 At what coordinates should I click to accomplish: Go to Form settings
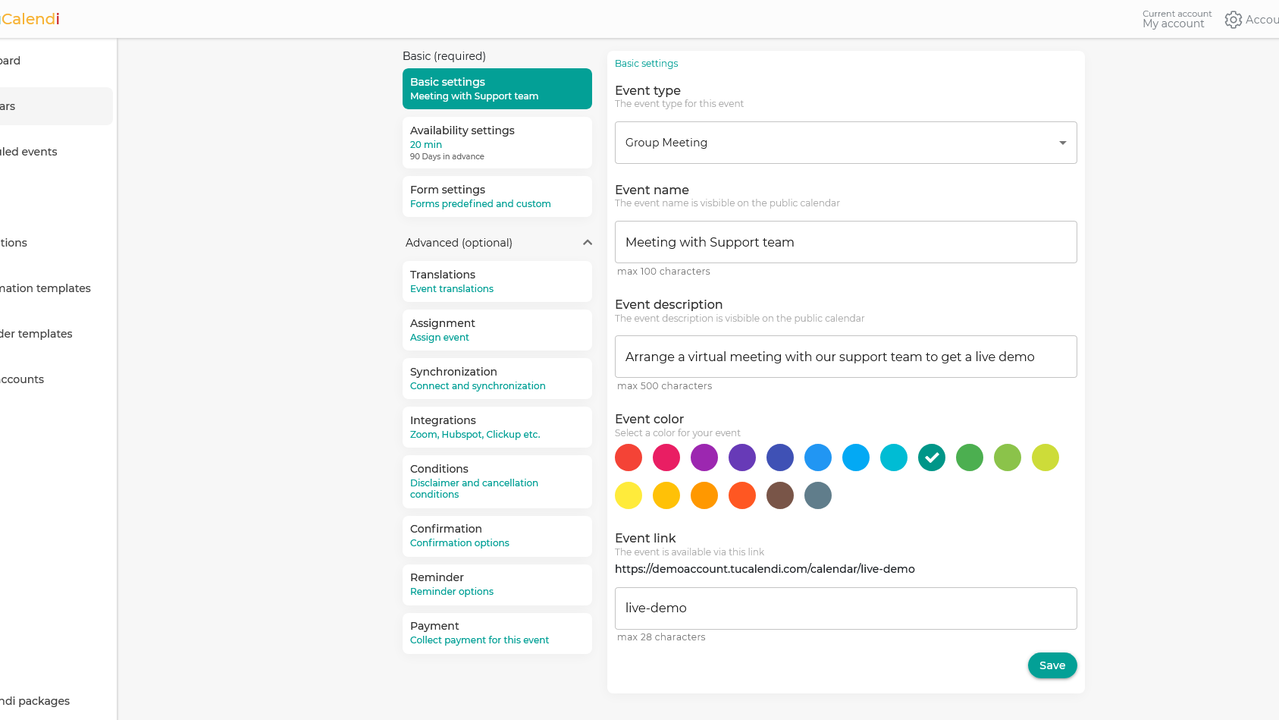pyautogui.click(x=497, y=196)
